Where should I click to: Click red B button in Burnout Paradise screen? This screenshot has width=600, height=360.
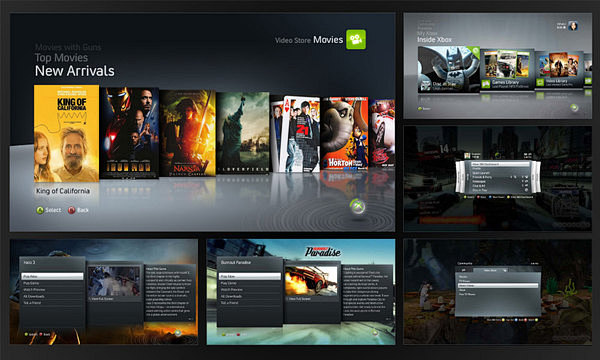[238, 334]
